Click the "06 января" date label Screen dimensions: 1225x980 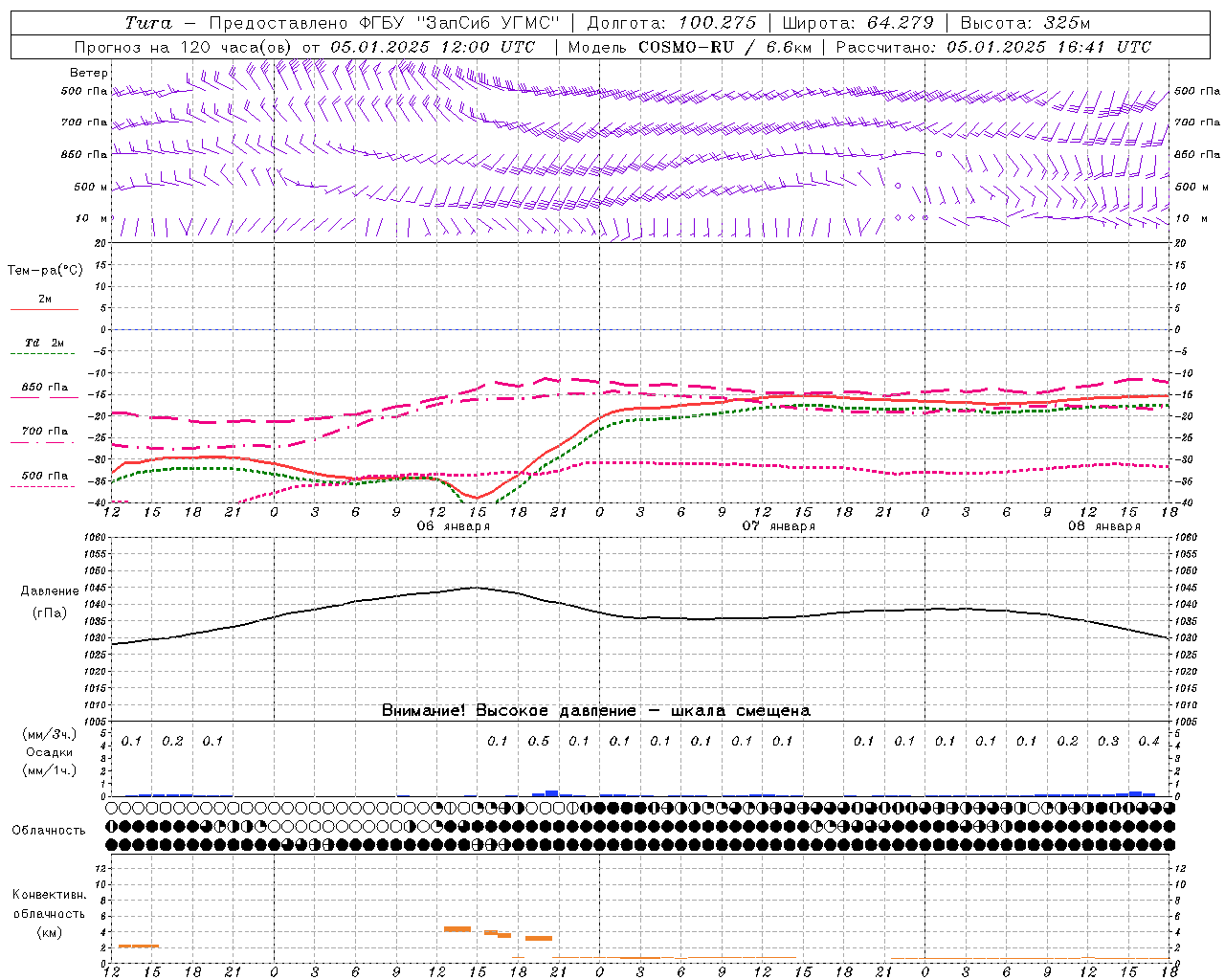click(454, 526)
